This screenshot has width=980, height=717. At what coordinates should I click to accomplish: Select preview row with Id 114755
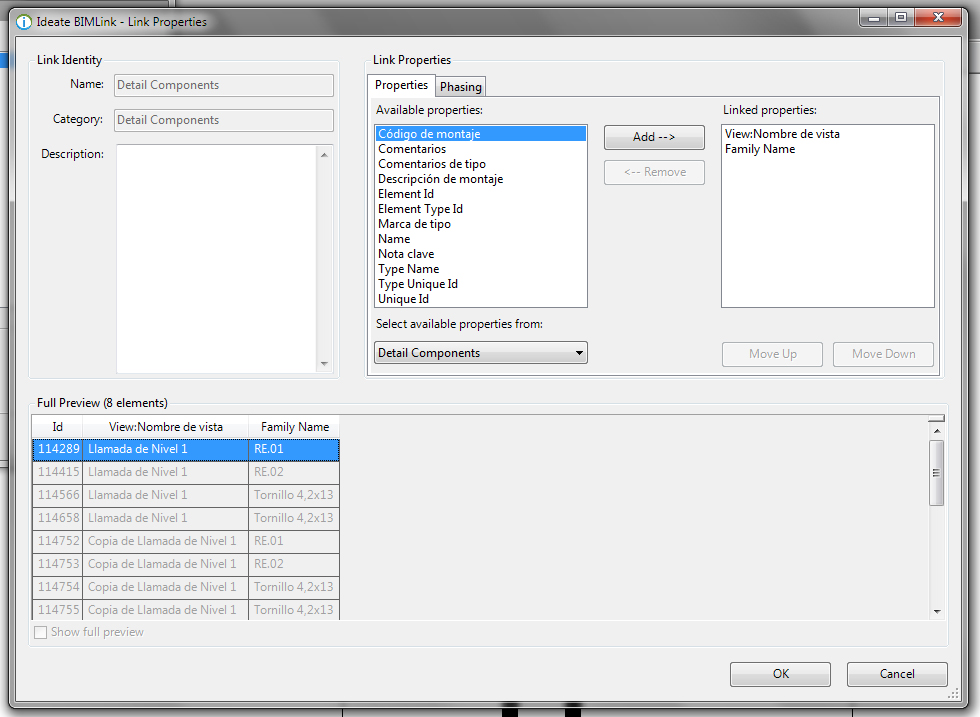point(186,609)
